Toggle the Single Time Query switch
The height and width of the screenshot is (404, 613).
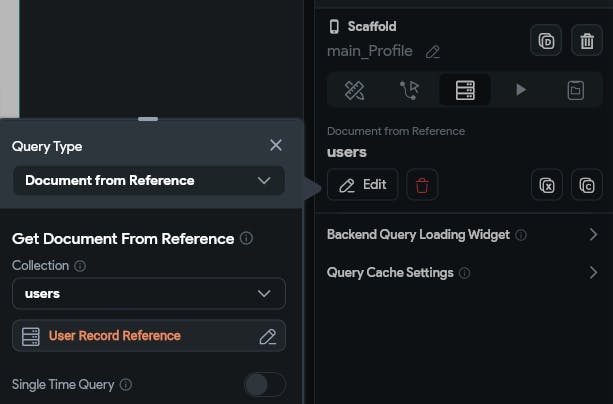tap(265, 384)
